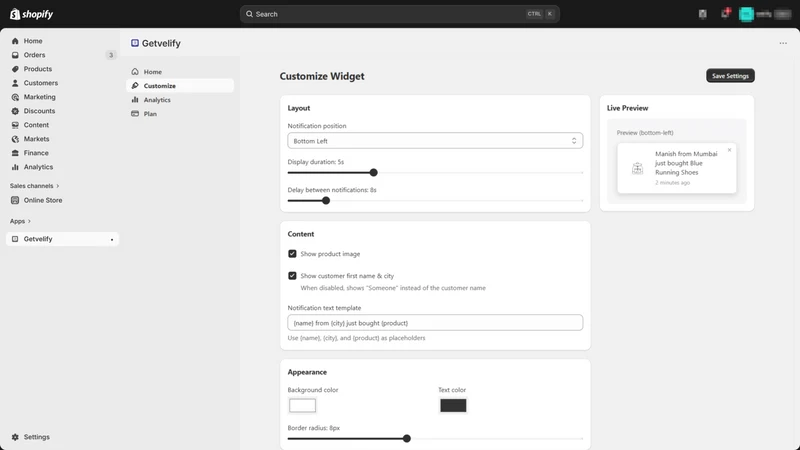Open Customers page link
This screenshot has height=450, width=800.
click(x=41, y=83)
